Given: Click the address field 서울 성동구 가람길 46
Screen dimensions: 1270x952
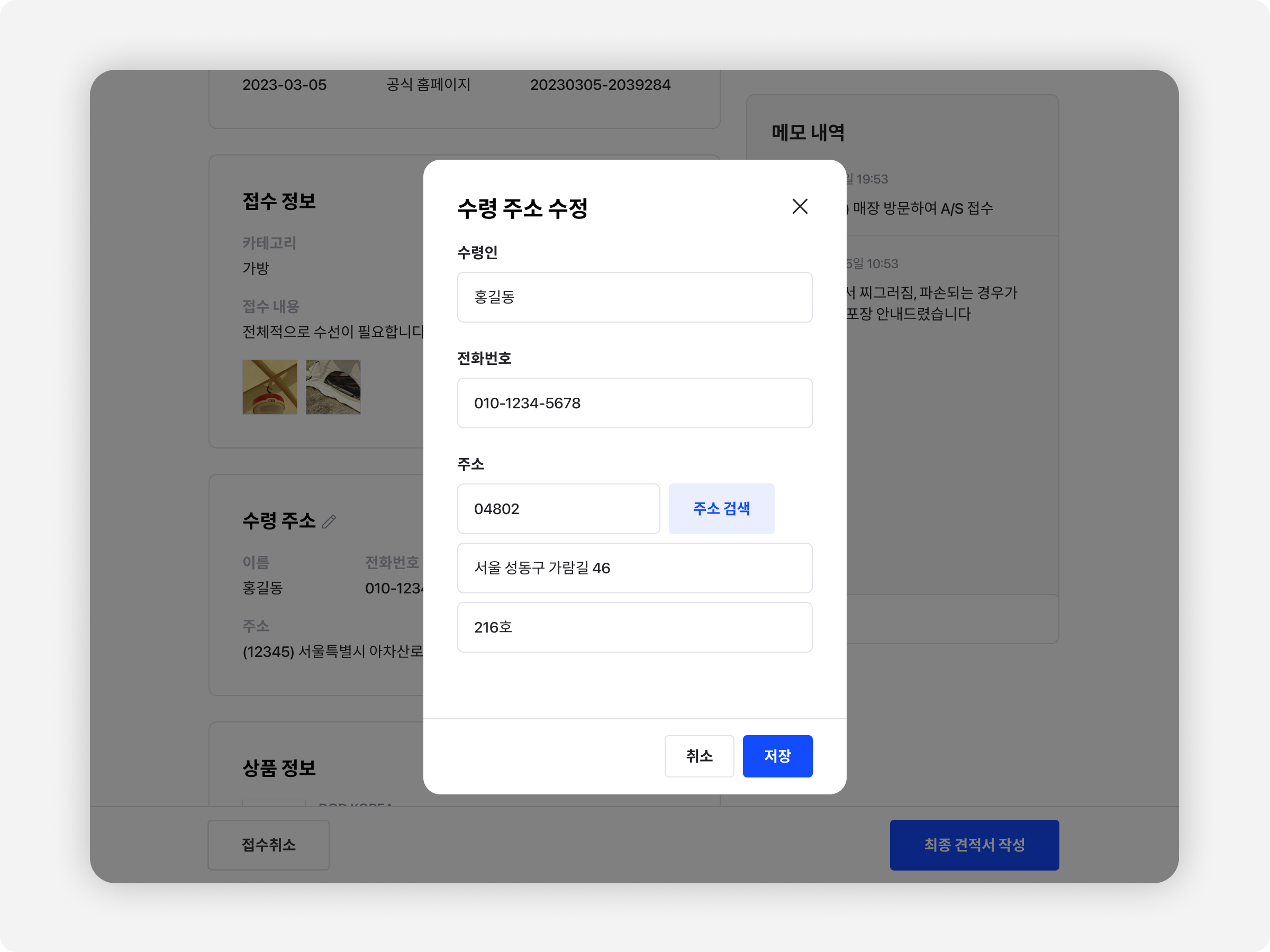Looking at the screenshot, I should point(634,568).
